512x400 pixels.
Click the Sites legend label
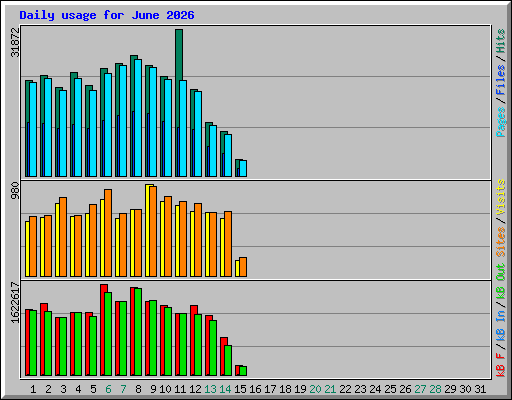[x=501, y=242]
